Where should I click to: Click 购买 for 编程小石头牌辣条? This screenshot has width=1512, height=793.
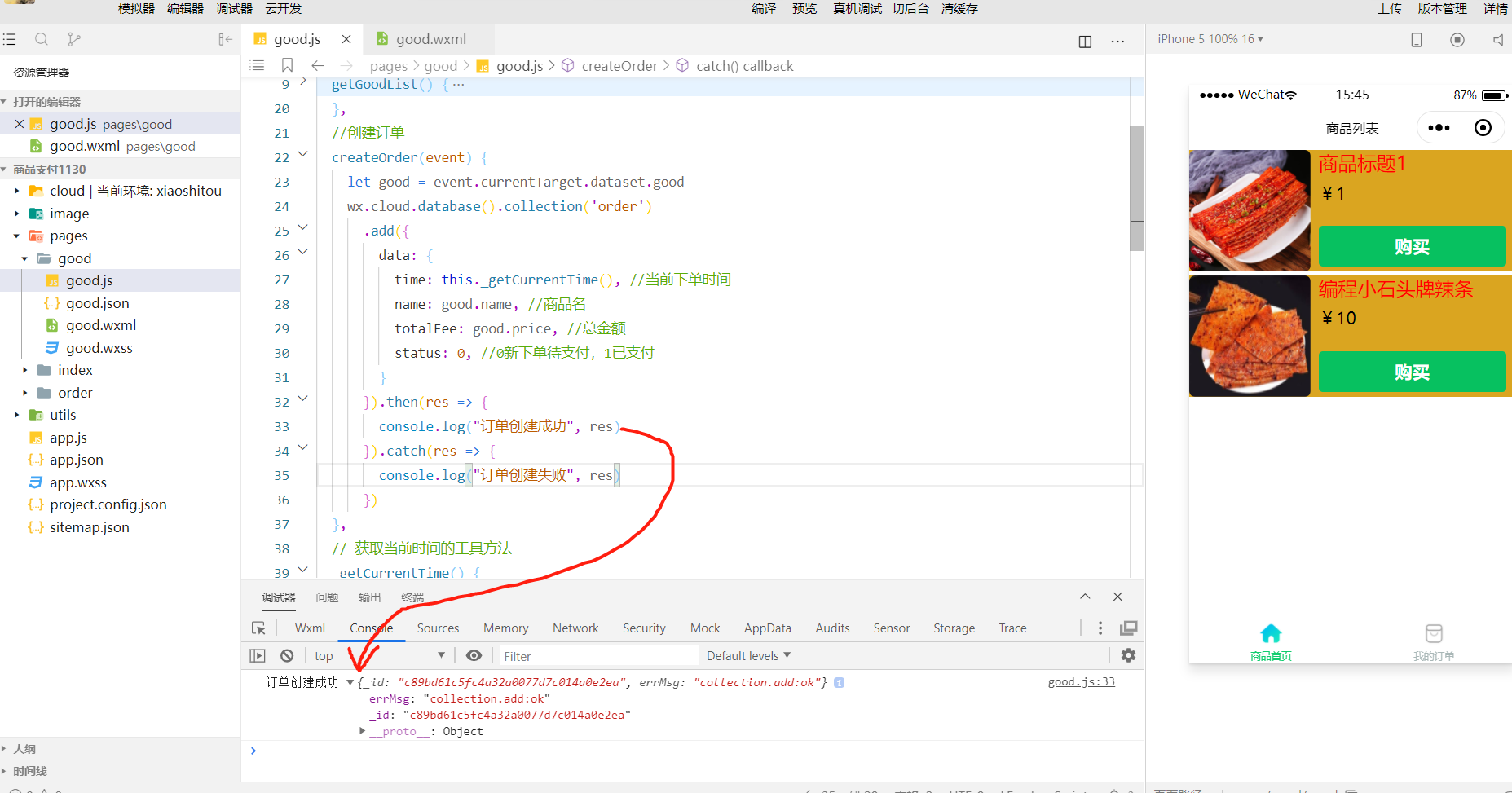coord(1412,372)
